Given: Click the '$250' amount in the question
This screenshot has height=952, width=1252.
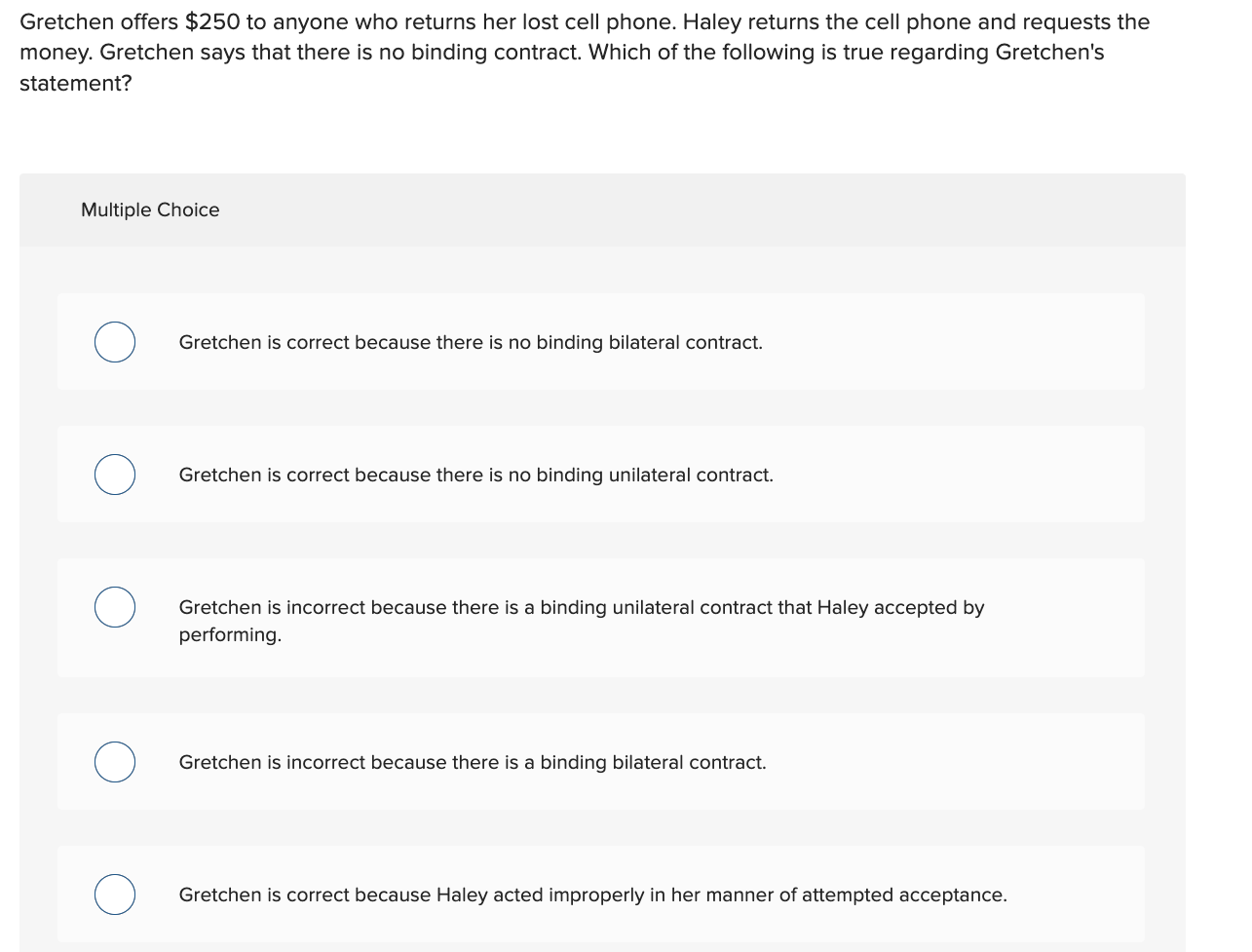Looking at the screenshot, I should (212, 21).
